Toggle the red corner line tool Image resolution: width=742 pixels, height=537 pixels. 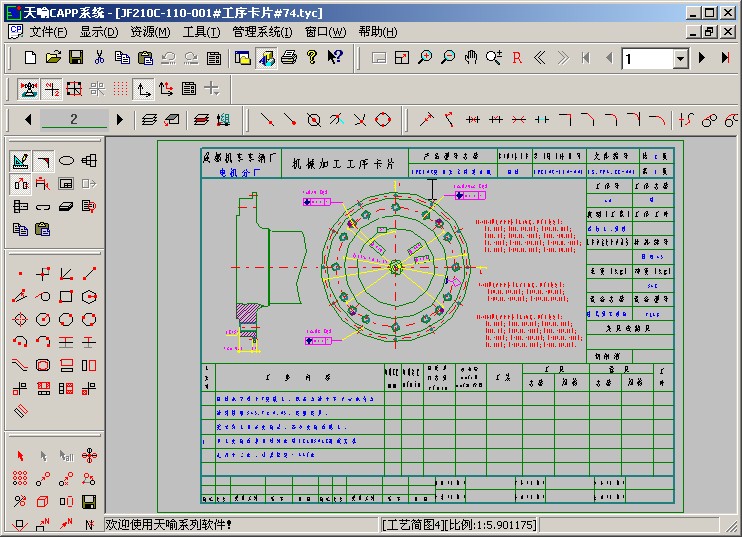[43, 161]
